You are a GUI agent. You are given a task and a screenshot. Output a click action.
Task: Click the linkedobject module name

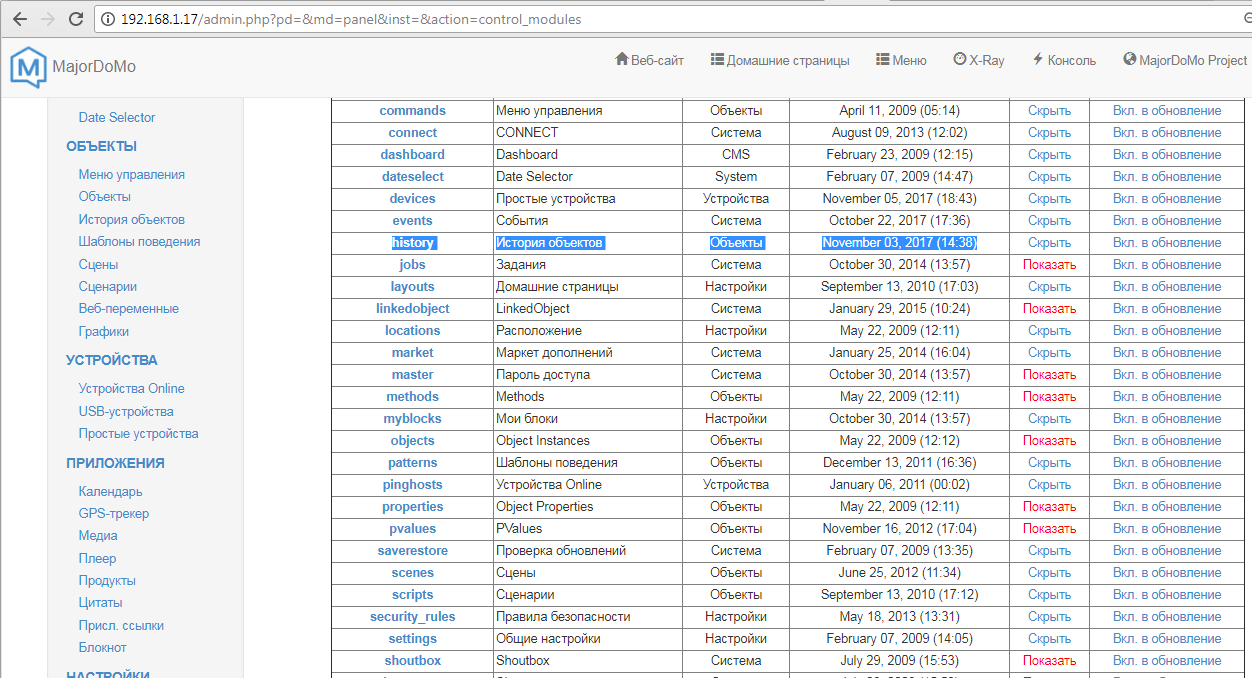click(413, 308)
